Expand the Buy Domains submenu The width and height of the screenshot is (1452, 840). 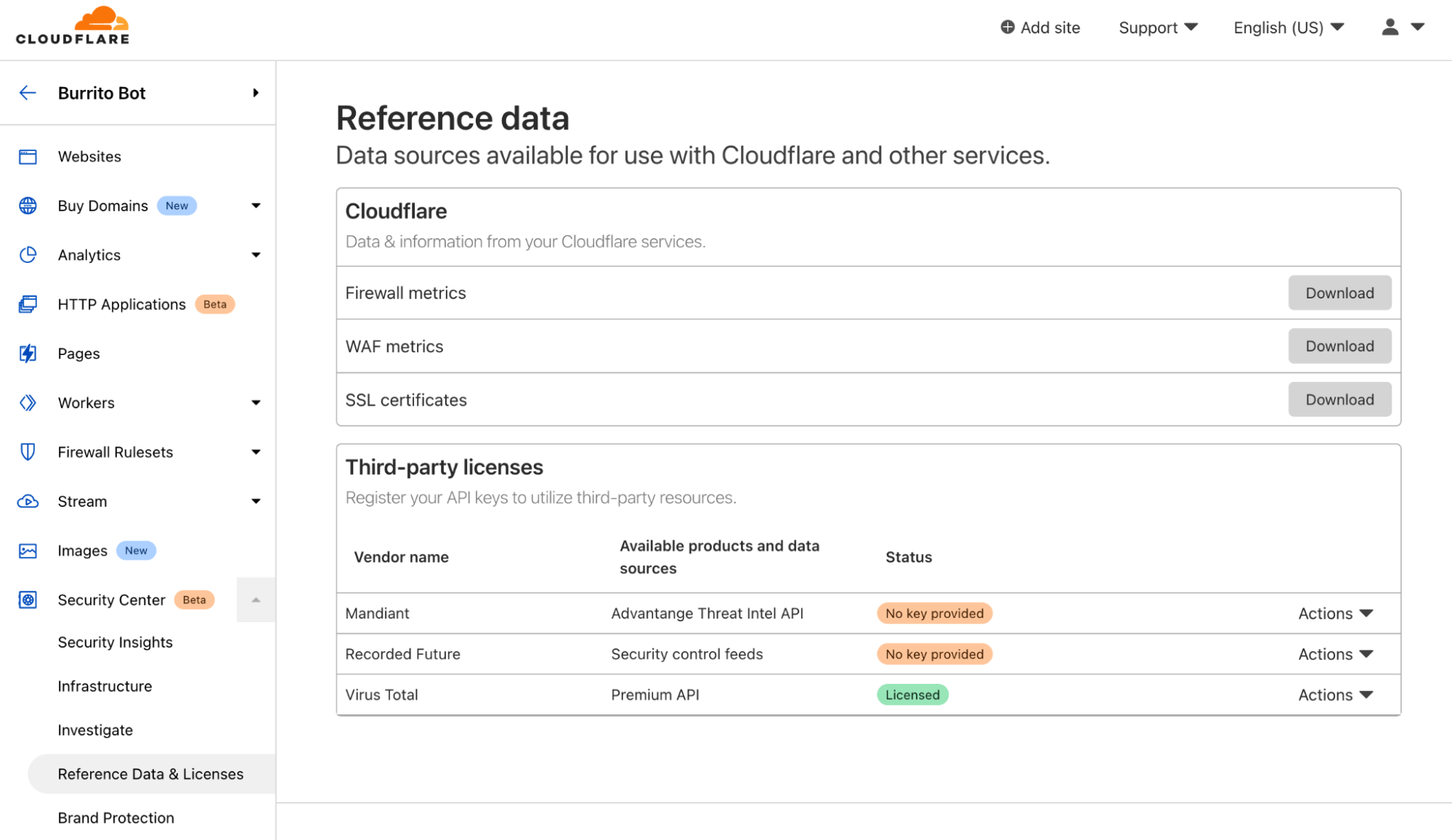click(256, 206)
